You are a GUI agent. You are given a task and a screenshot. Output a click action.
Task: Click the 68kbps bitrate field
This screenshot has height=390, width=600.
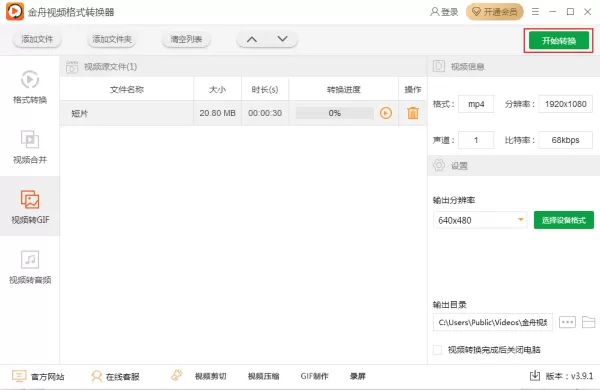coord(566,140)
